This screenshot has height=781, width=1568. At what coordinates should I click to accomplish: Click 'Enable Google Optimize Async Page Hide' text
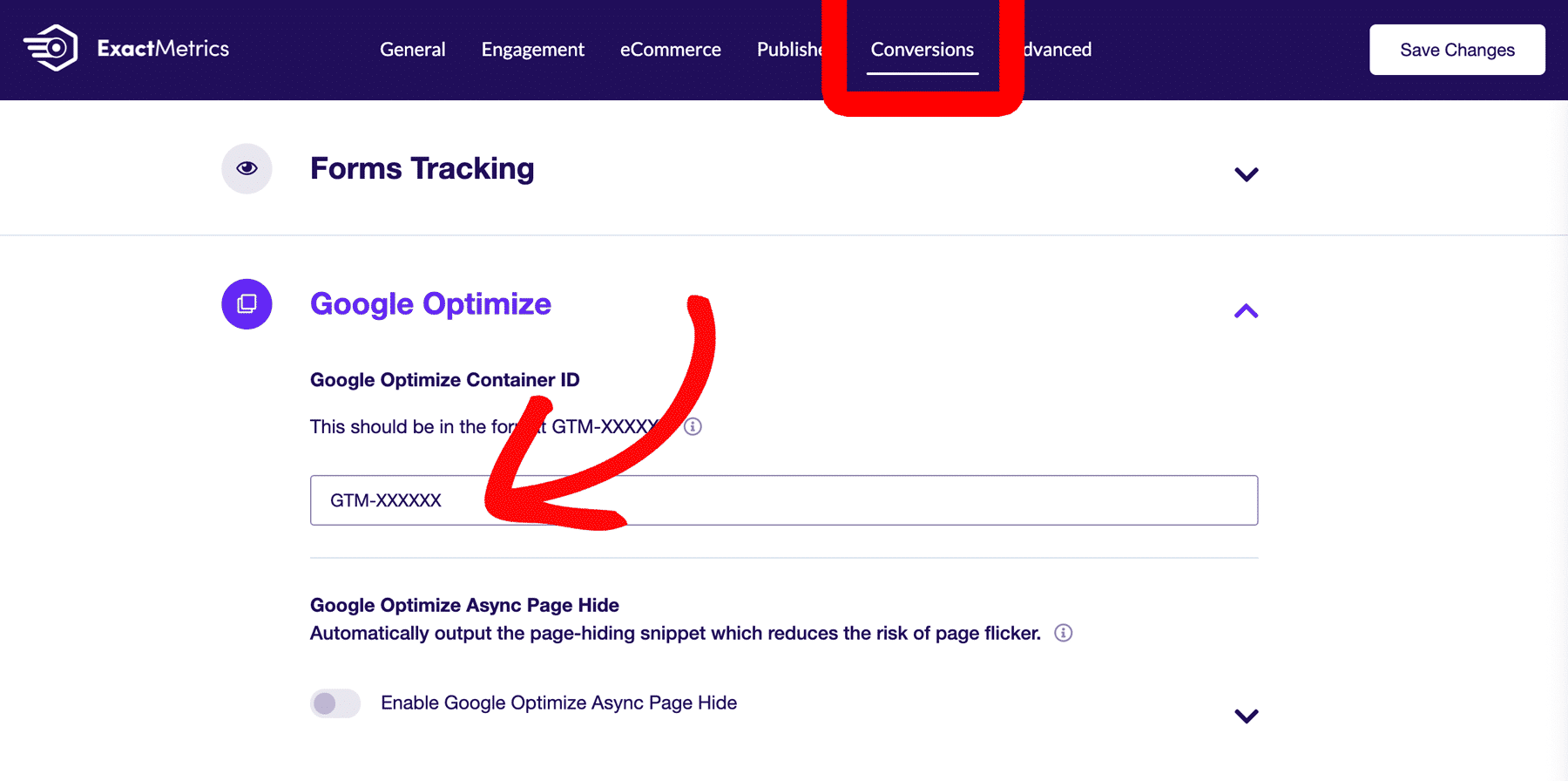(x=559, y=703)
